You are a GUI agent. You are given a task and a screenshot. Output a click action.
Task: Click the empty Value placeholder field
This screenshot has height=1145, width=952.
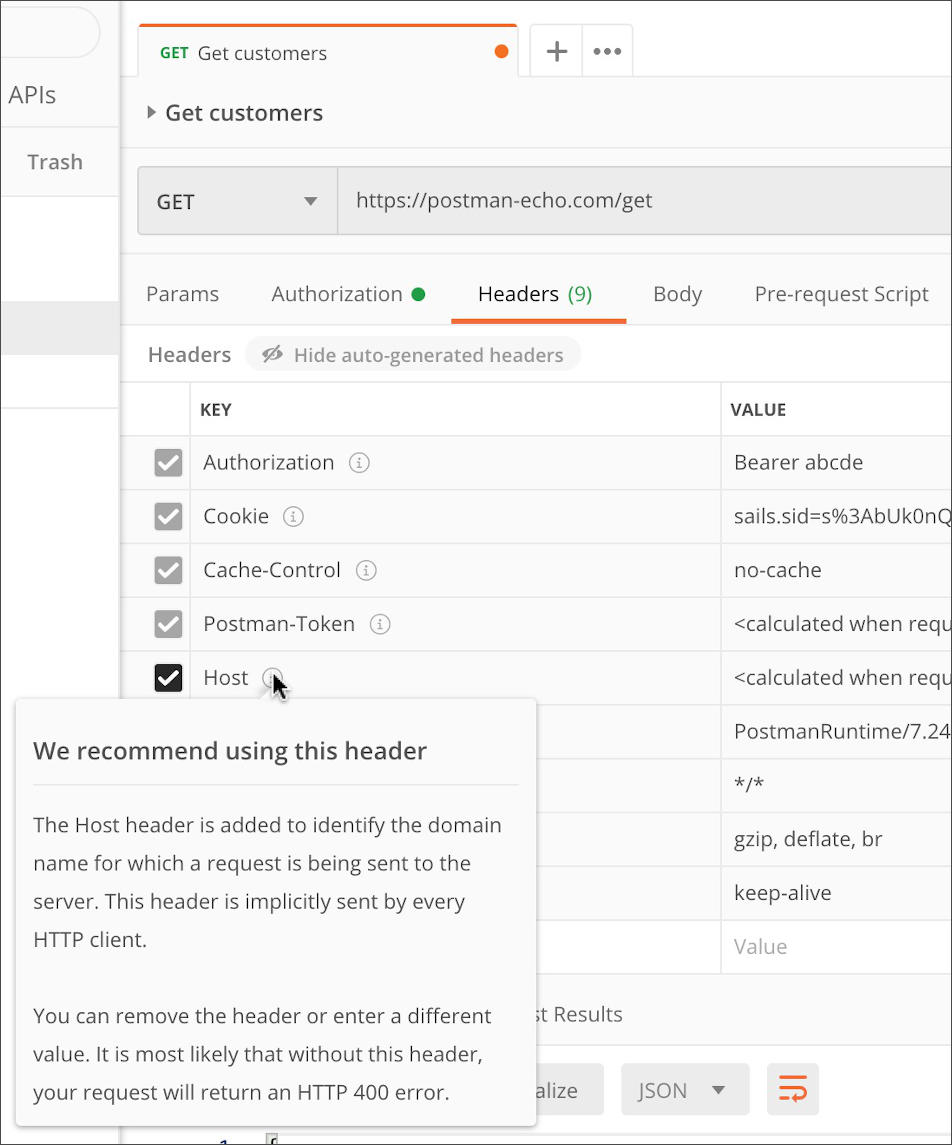pyautogui.click(x=837, y=947)
